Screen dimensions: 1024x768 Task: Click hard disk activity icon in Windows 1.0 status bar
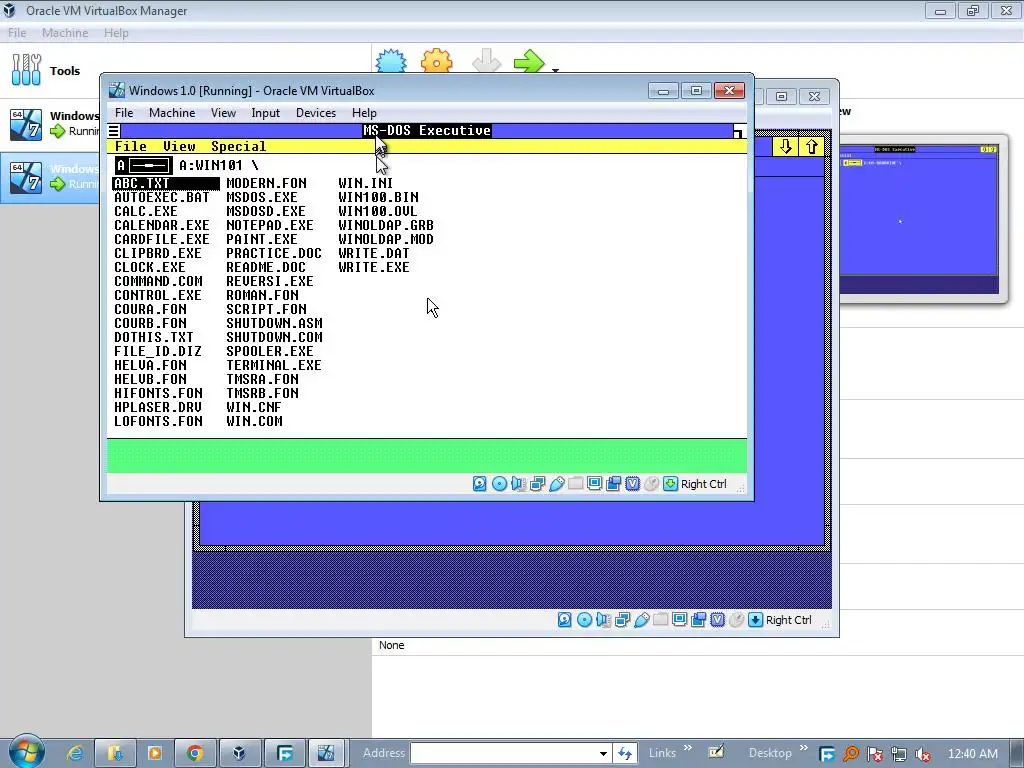[479, 484]
